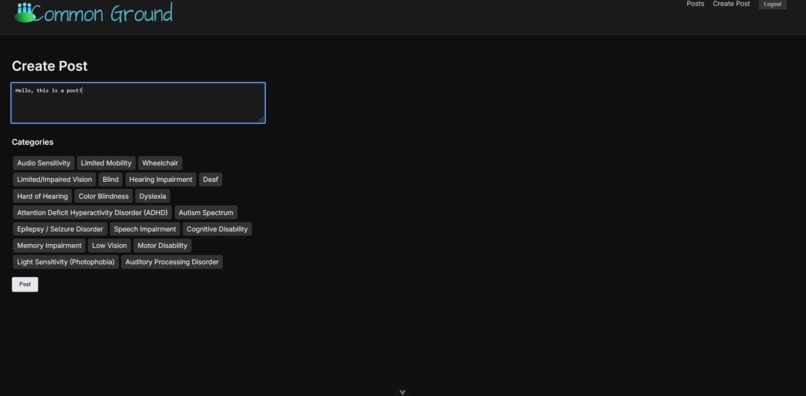The image size is (806, 396).
Task: Click the Create Post heading
Action: click(x=49, y=66)
